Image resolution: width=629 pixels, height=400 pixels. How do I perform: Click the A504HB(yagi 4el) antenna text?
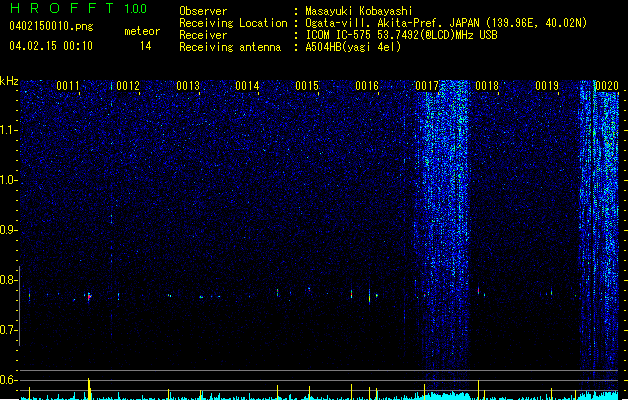(353, 47)
